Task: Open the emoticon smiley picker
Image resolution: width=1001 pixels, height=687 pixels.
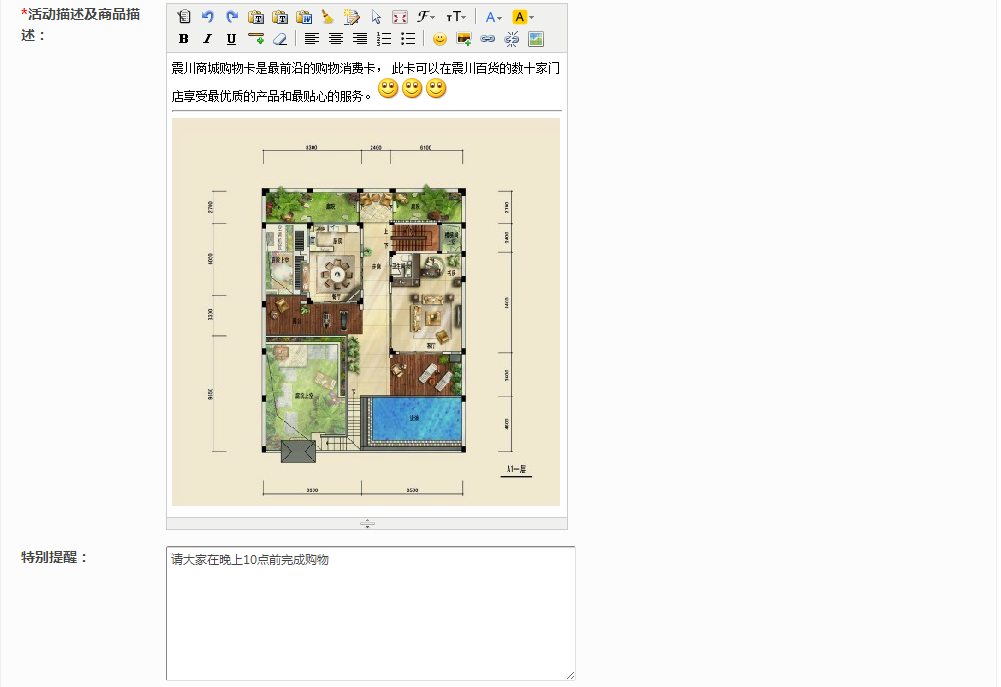Action: (440, 39)
